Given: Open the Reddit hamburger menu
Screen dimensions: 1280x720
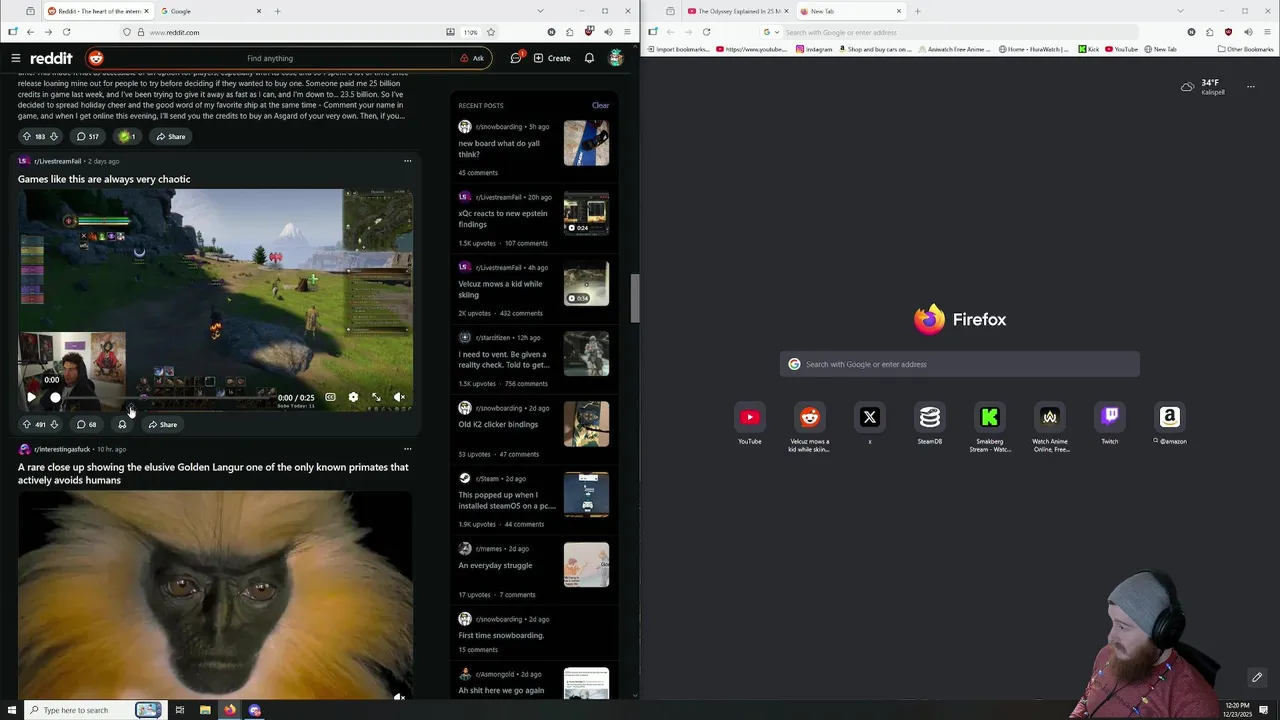Looking at the screenshot, I should (16, 58).
